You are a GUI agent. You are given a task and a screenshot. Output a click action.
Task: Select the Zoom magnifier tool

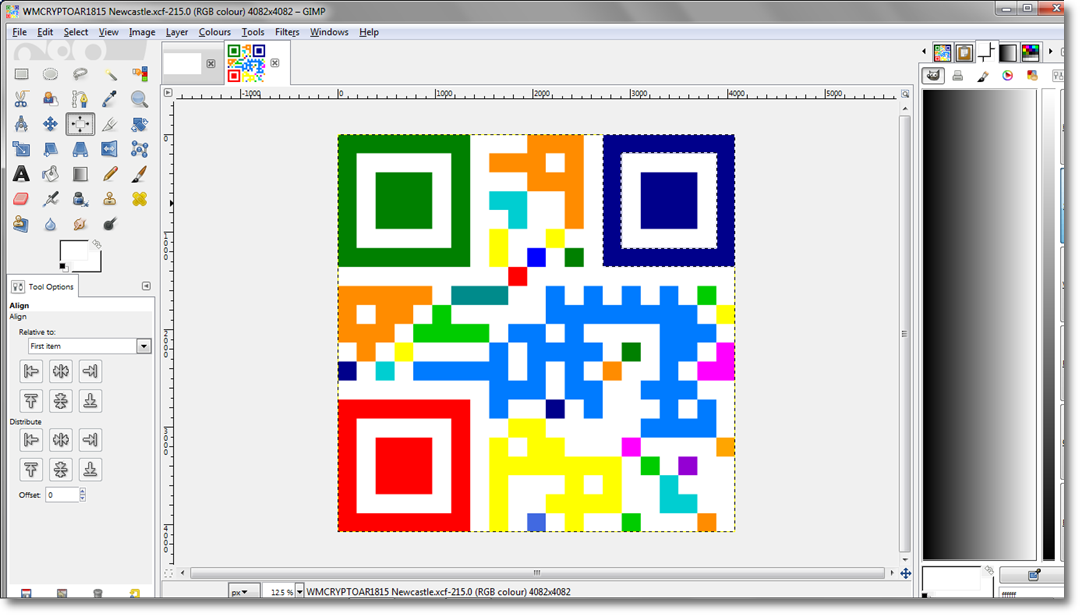(x=139, y=99)
